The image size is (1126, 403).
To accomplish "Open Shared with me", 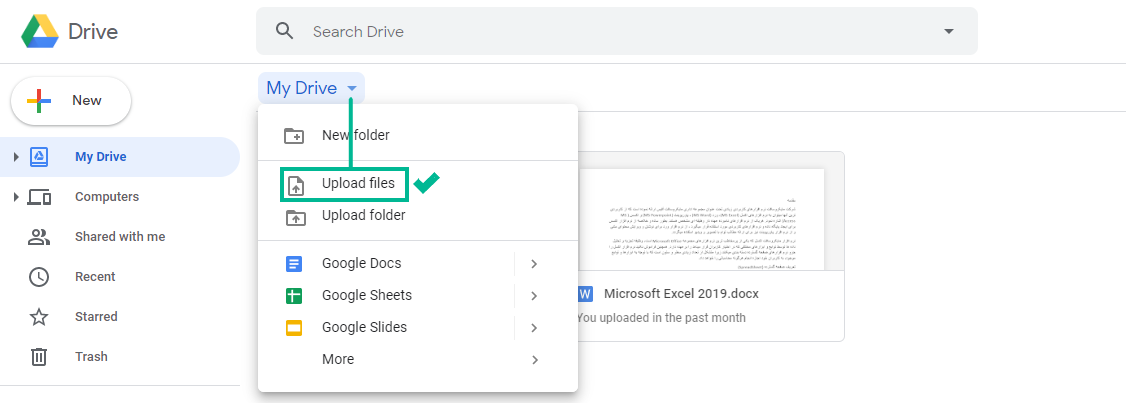I will (120, 236).
